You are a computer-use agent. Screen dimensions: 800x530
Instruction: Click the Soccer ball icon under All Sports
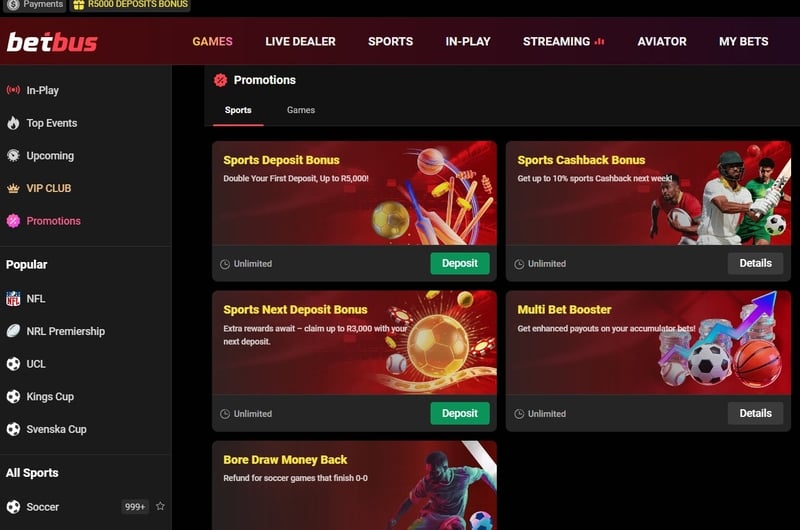[x=13, y=507]
